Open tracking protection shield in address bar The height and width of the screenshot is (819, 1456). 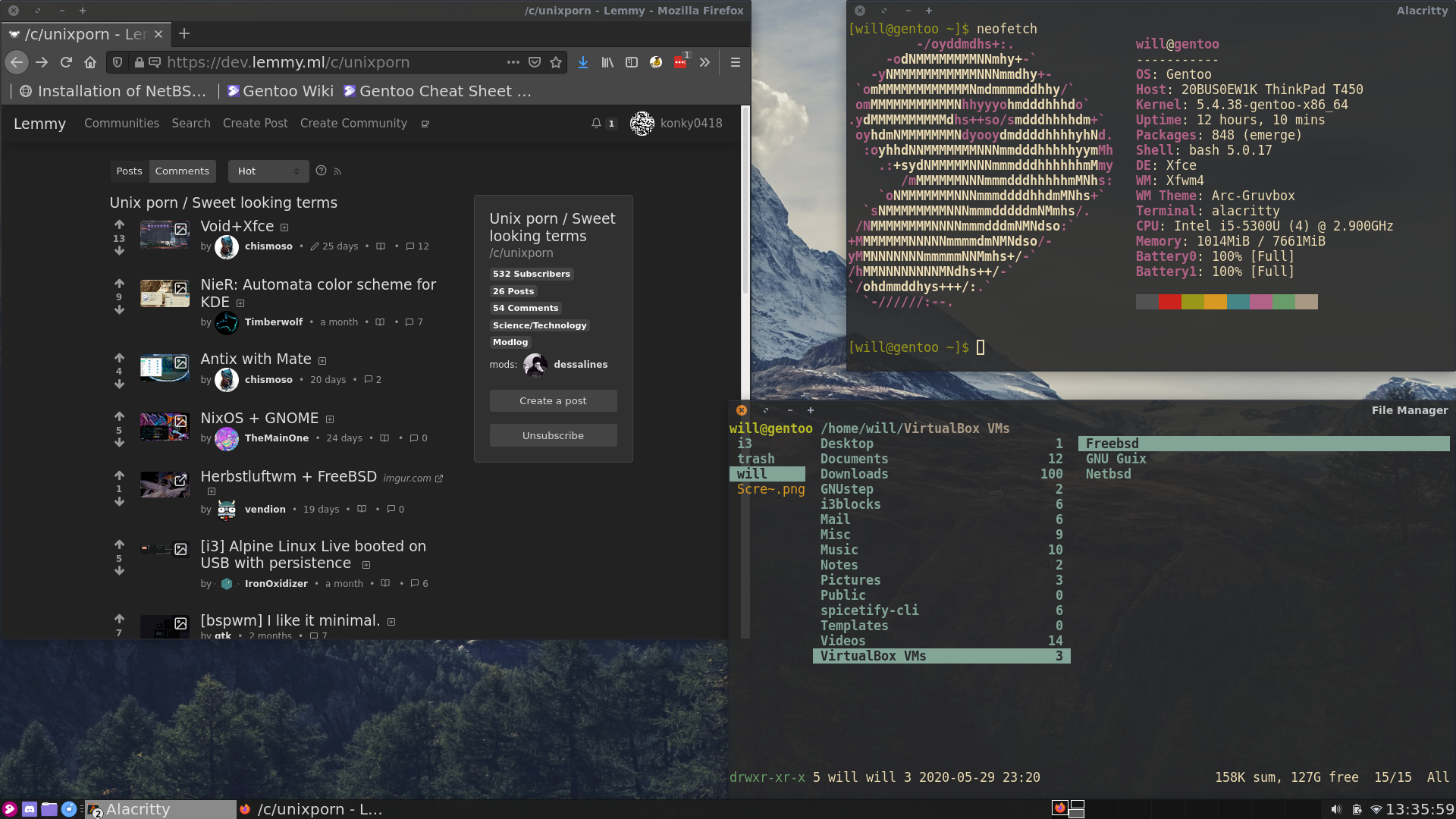point(118,62)
